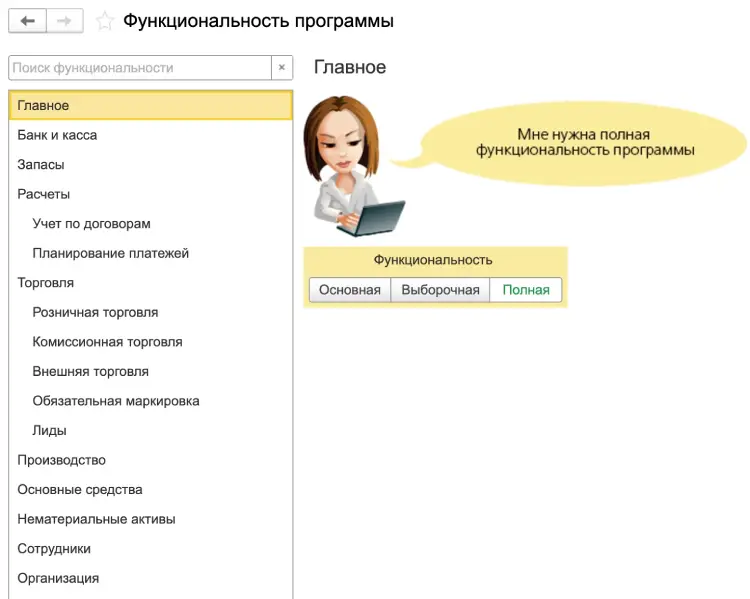Viewport: 750px width, 599px height.
Task: Click the back navigation arrow
Action: tap(27, 21)
